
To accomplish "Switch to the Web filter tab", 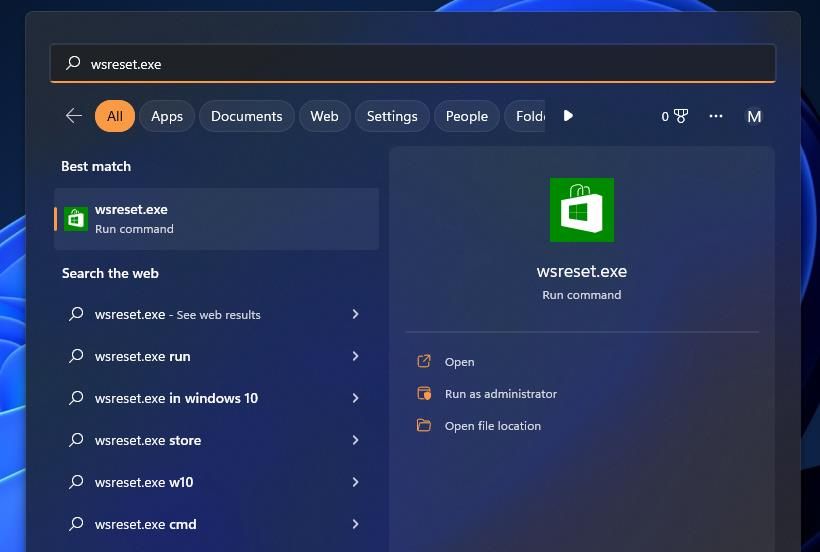I will point(324,116).
